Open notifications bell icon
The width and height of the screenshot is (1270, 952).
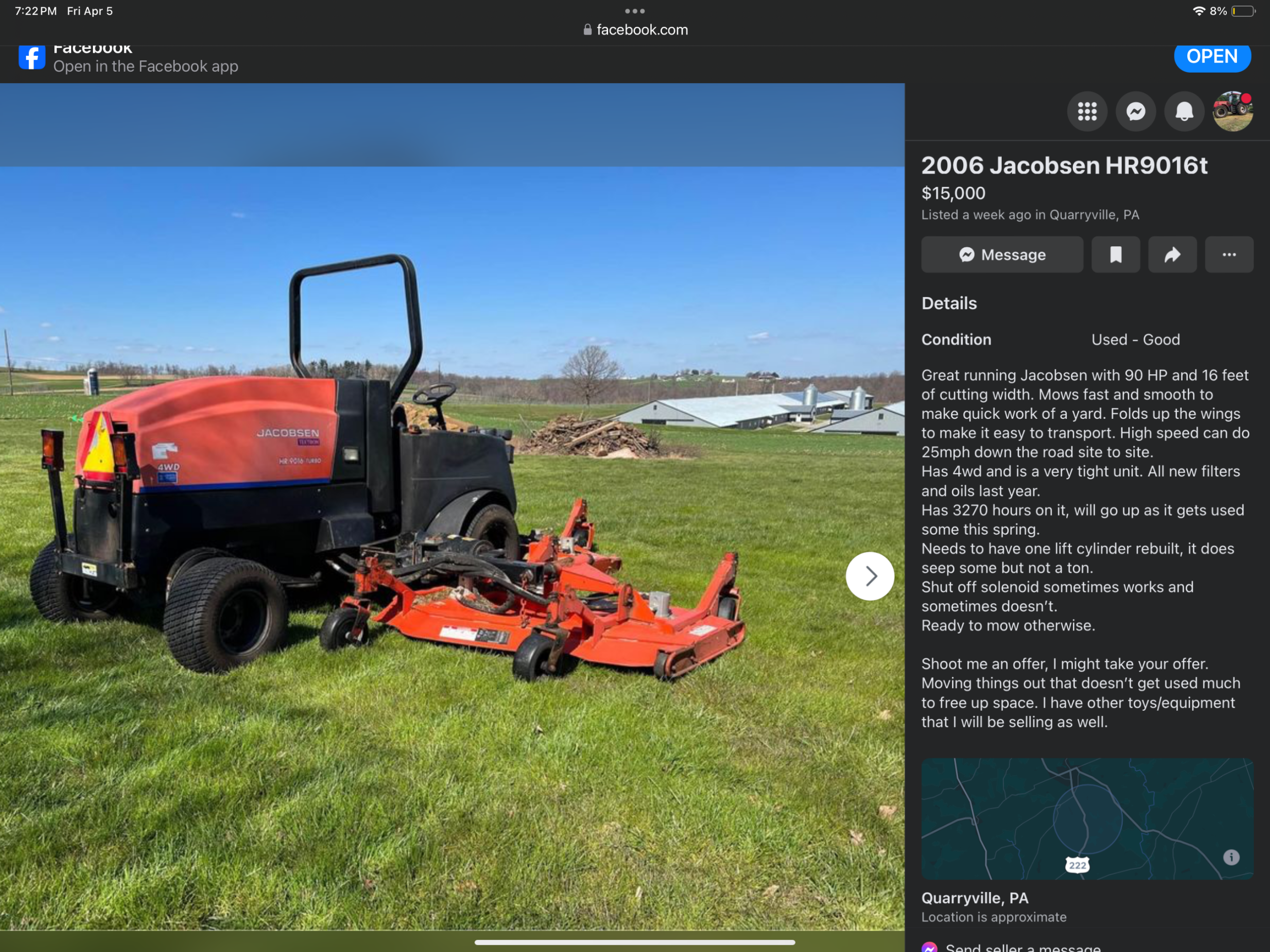[1184, 111]
